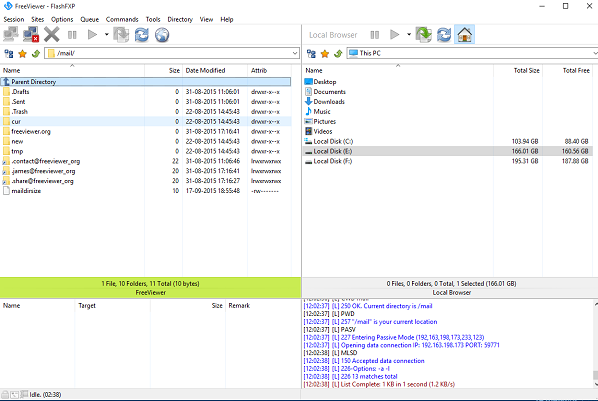Open the Options menu
Viewport: 598px width, 401px height.
(x=62, y=19)
